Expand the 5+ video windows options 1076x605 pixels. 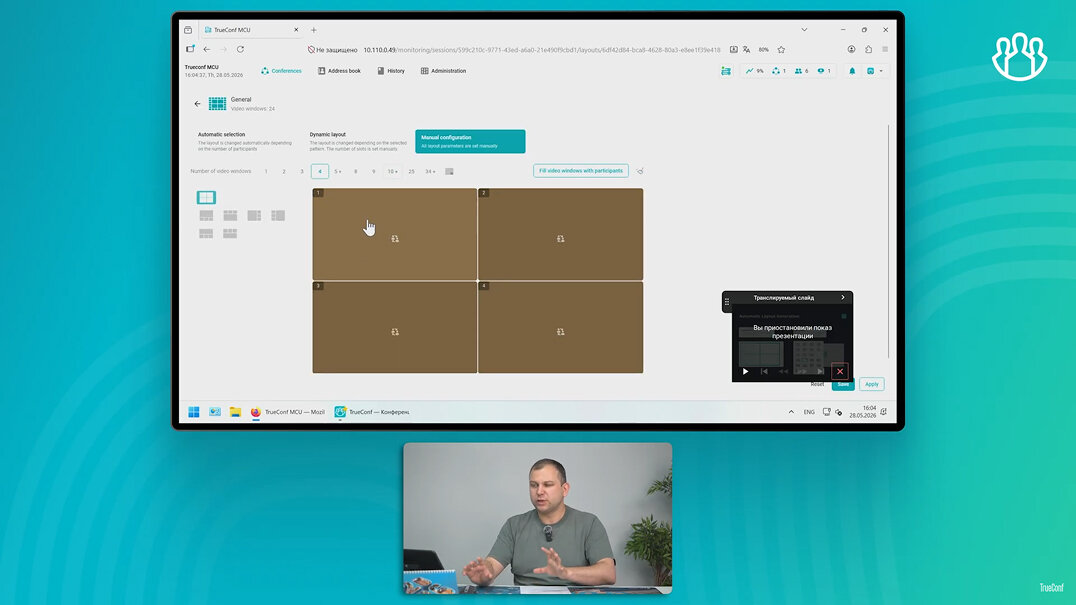pos(338,171)
